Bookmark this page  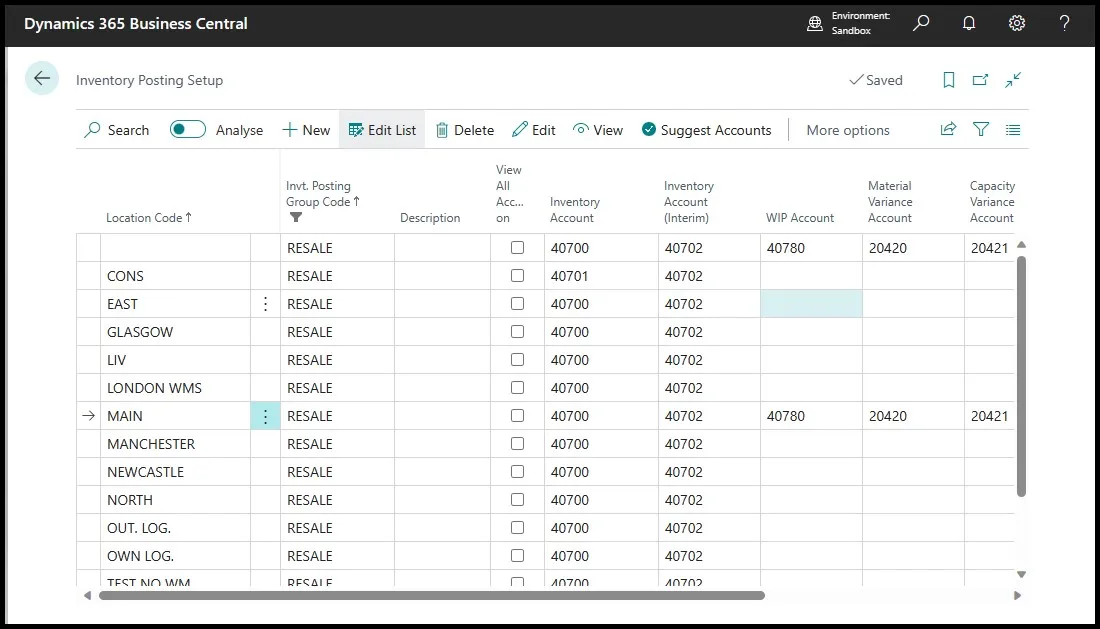coord(948,80)
